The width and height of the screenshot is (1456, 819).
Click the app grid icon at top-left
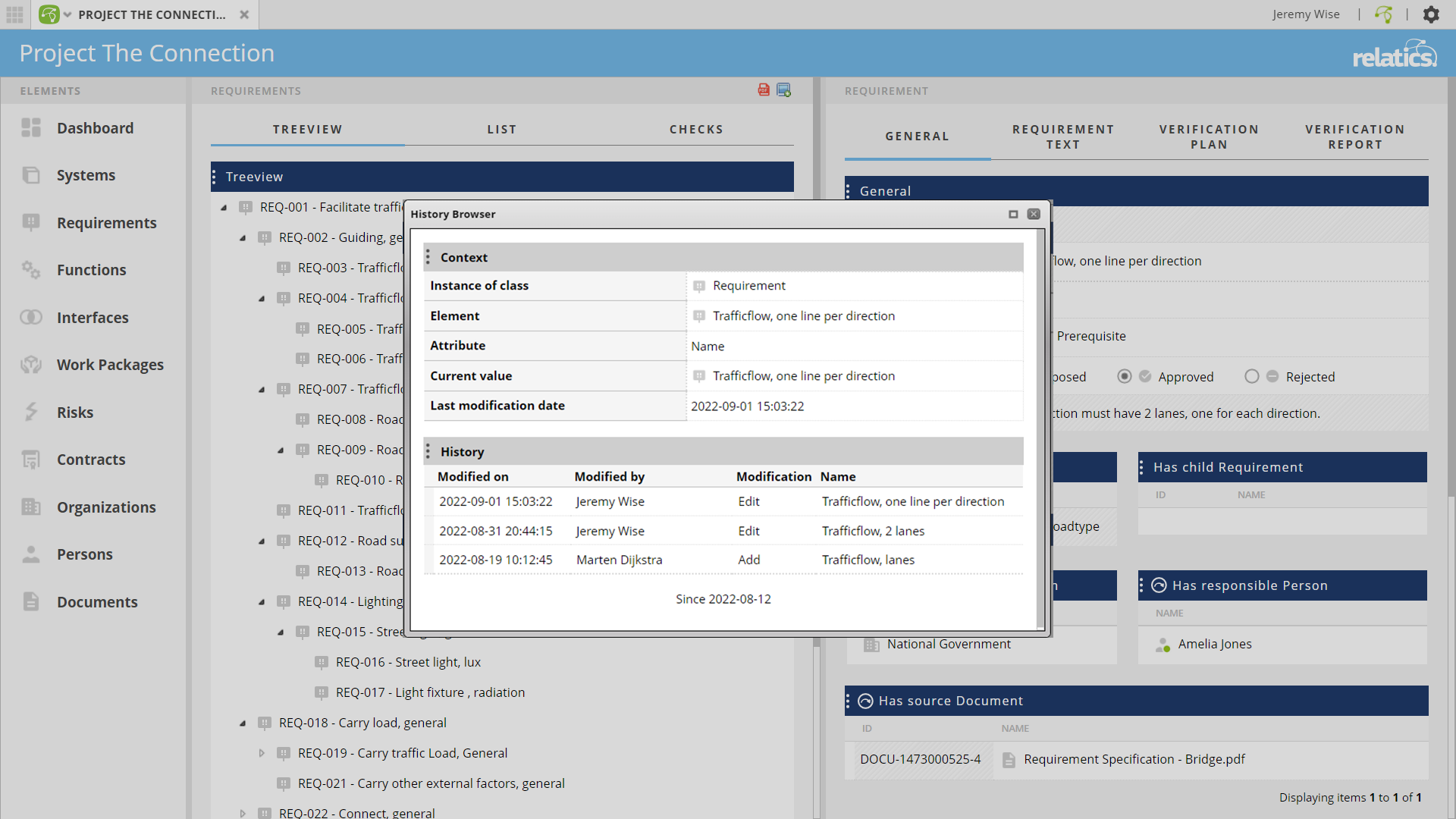pos(14,14)
